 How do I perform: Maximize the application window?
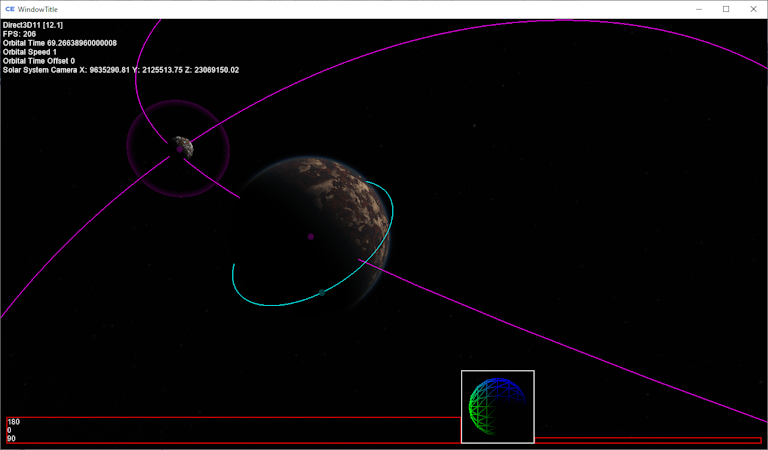(726, 9)
